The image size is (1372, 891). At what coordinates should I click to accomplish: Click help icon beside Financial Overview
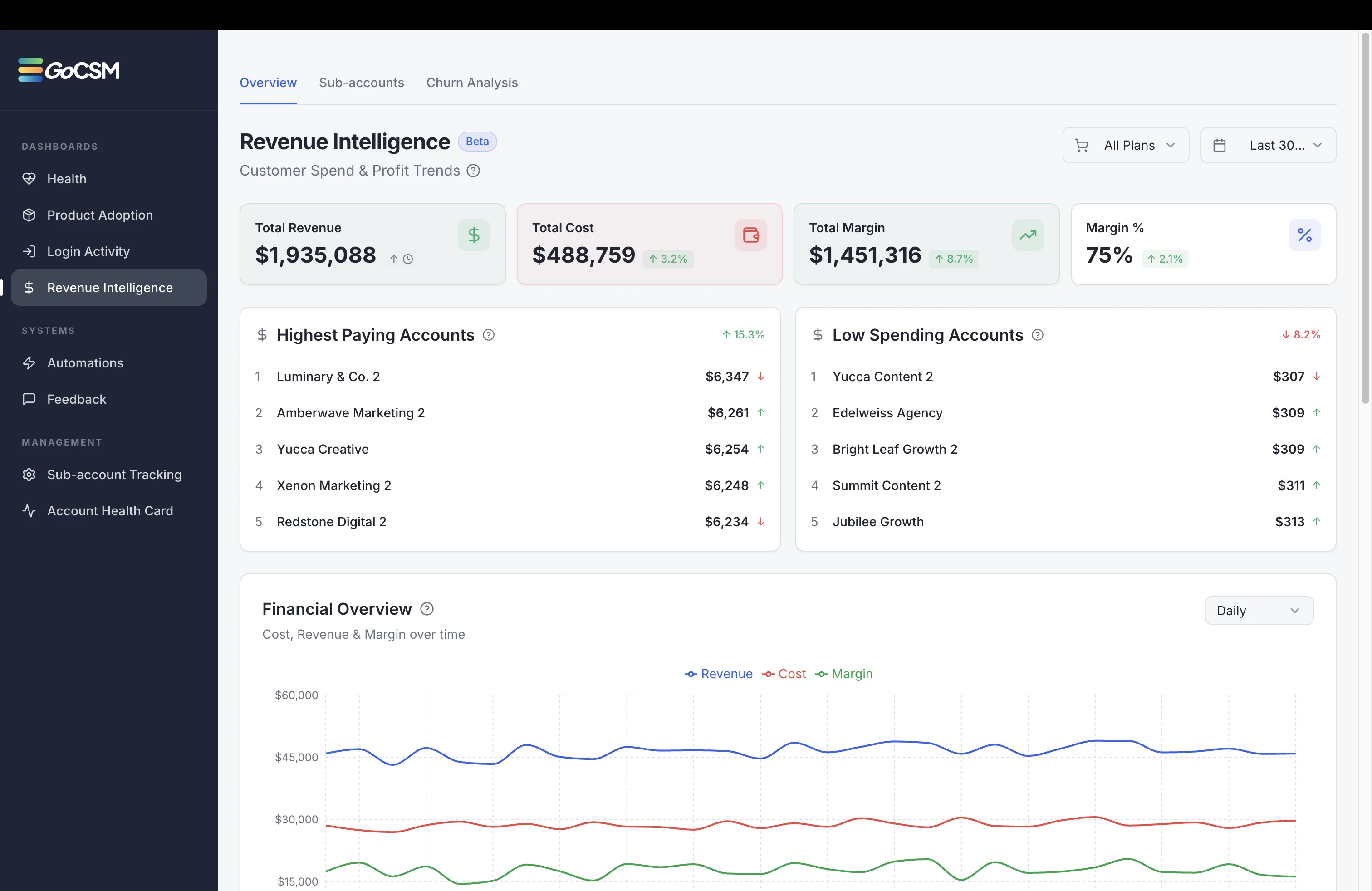pyautogui.click(x=426, y=609)
